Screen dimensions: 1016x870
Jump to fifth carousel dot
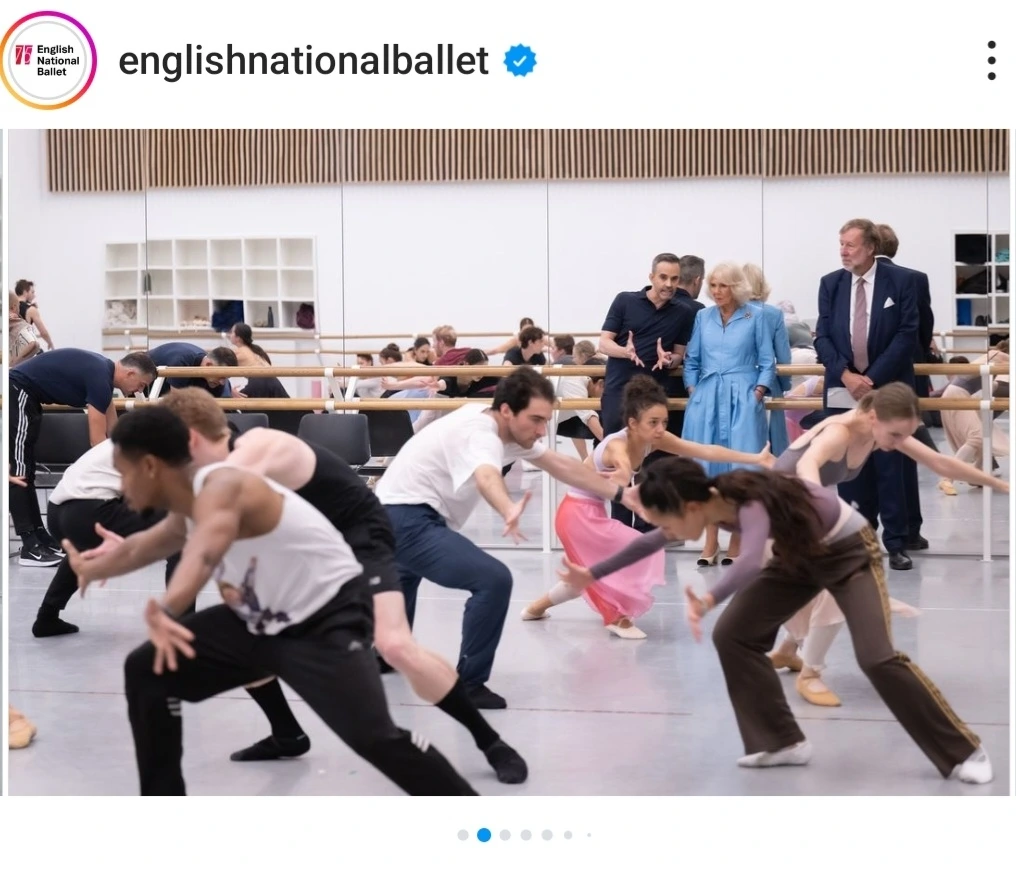[x=547, y=835]
